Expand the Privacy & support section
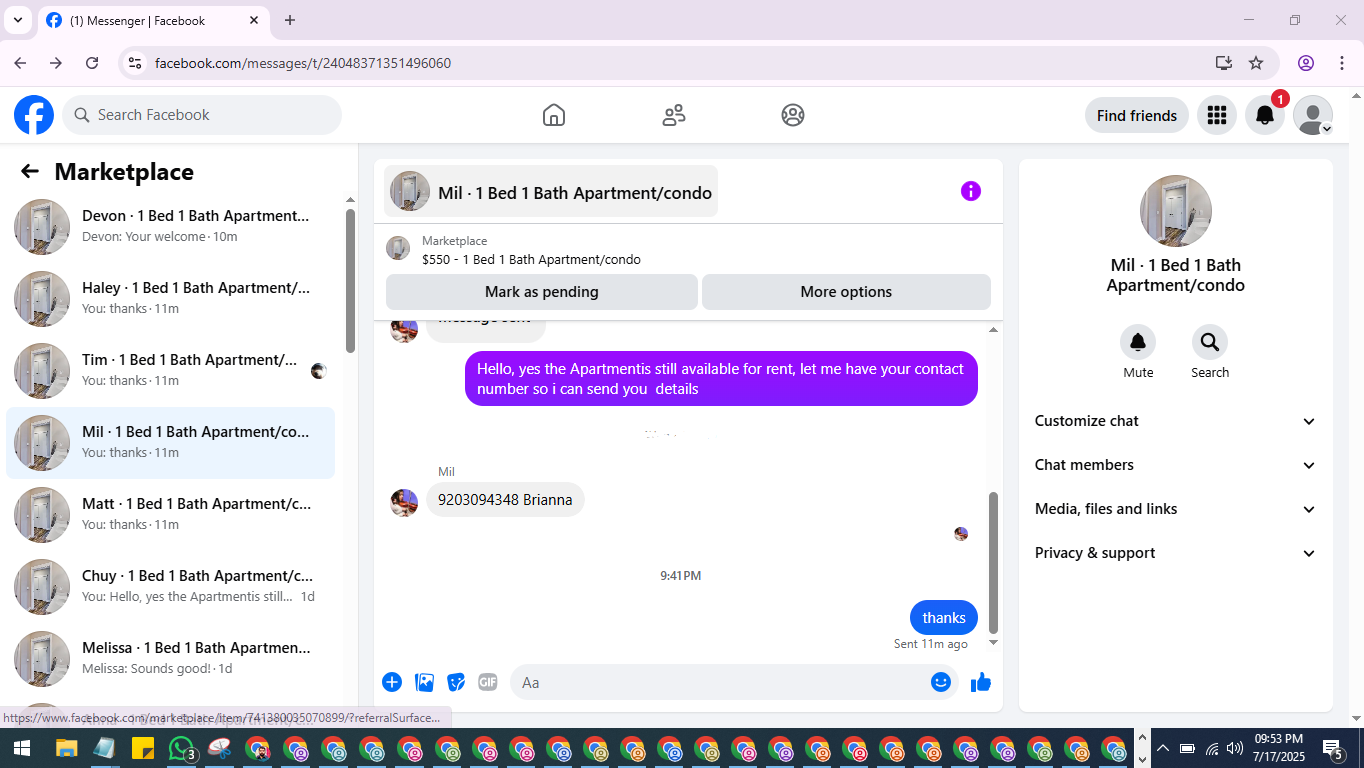This screenshot has width=1364, height=768. (1175, 553)
